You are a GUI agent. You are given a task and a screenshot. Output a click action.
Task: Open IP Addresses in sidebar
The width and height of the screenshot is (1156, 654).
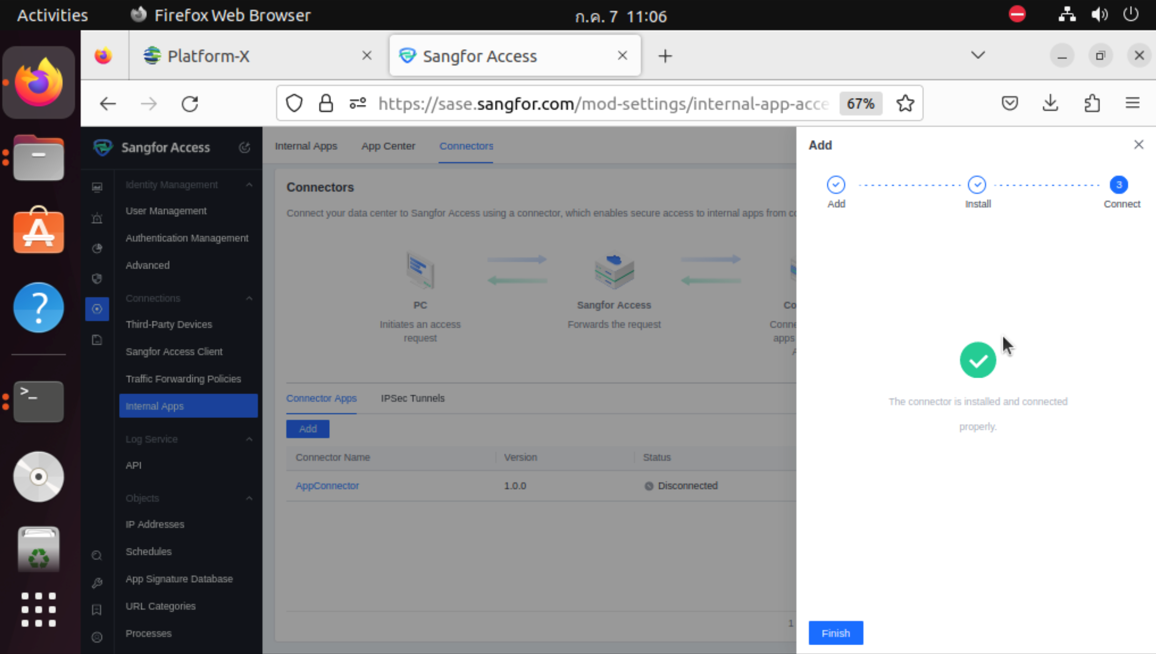coord(155,524)
